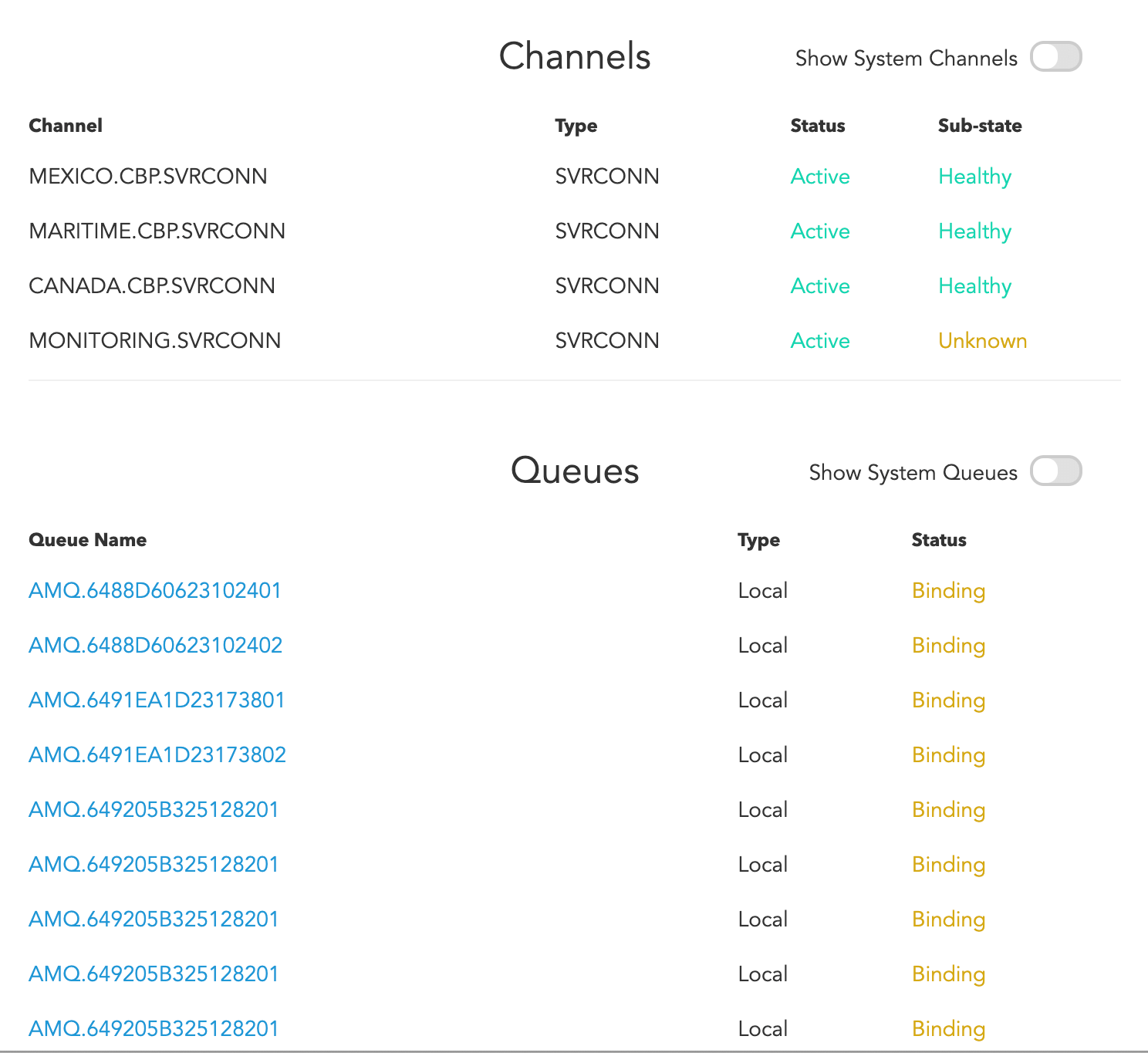The width and height of the screenshot is (1148, 1053).
Task: Turn on the Show System Queues switch
Action: coord(1056,471)
